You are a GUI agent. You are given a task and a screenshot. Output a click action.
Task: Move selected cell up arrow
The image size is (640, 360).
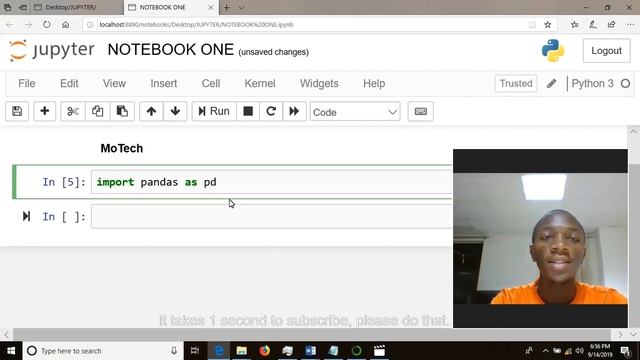(x=151, y=111)
